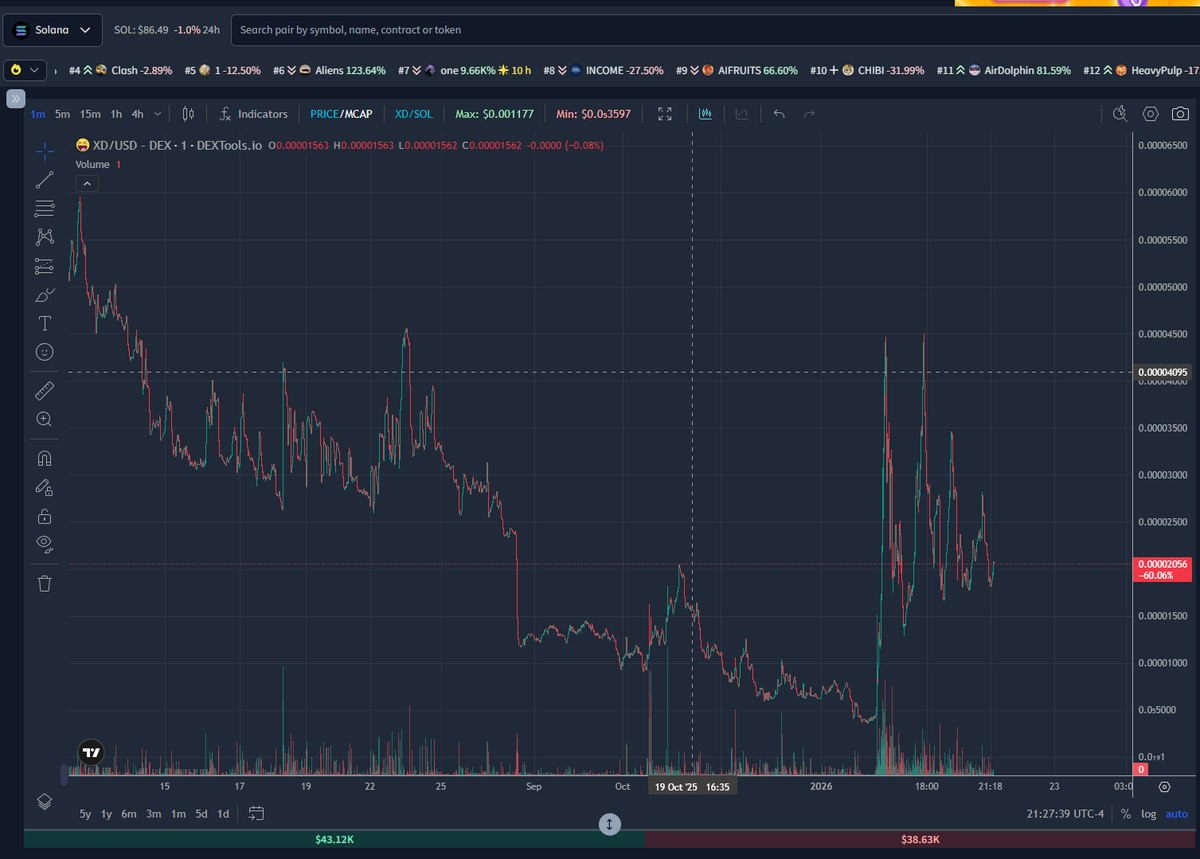Set range to 5y
Viewport: 1200px width, 859px height.
point(86,814)
